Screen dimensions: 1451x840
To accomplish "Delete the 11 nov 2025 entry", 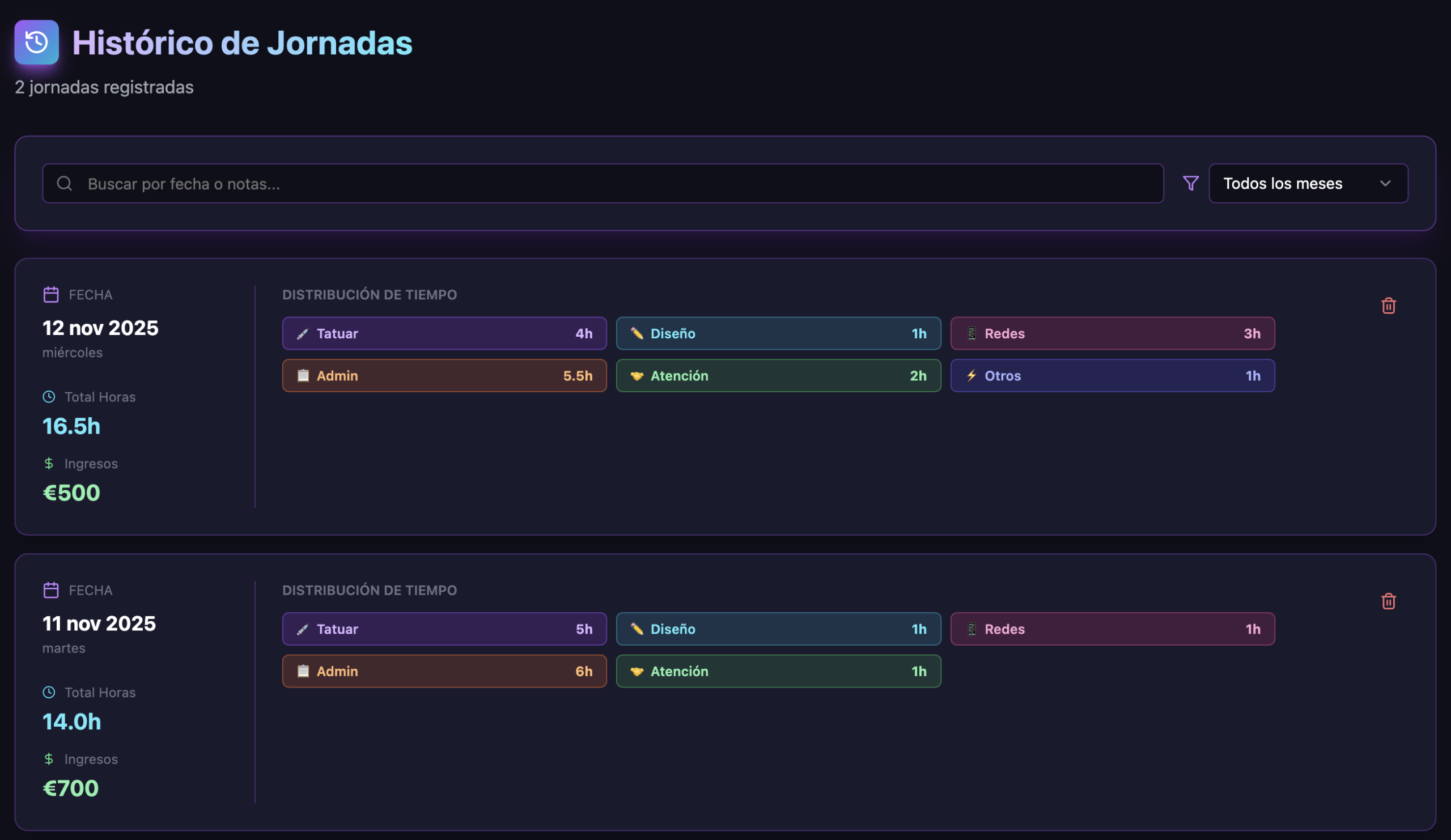I will [1388, 601].
